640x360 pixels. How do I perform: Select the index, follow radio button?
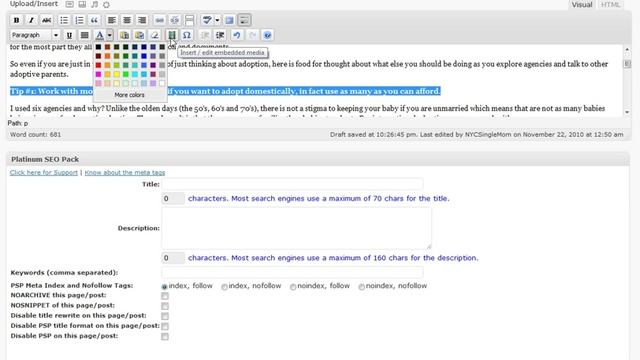(164, 287)
